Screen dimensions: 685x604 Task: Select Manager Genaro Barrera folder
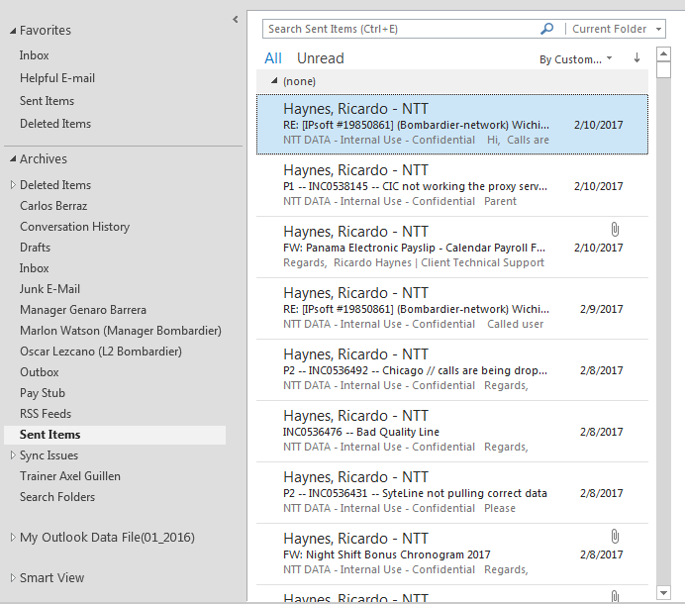[x=83, y=310]
